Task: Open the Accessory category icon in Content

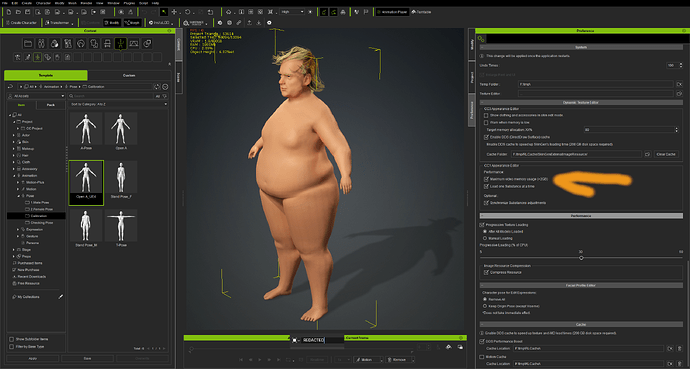Action: click(107, 43)
